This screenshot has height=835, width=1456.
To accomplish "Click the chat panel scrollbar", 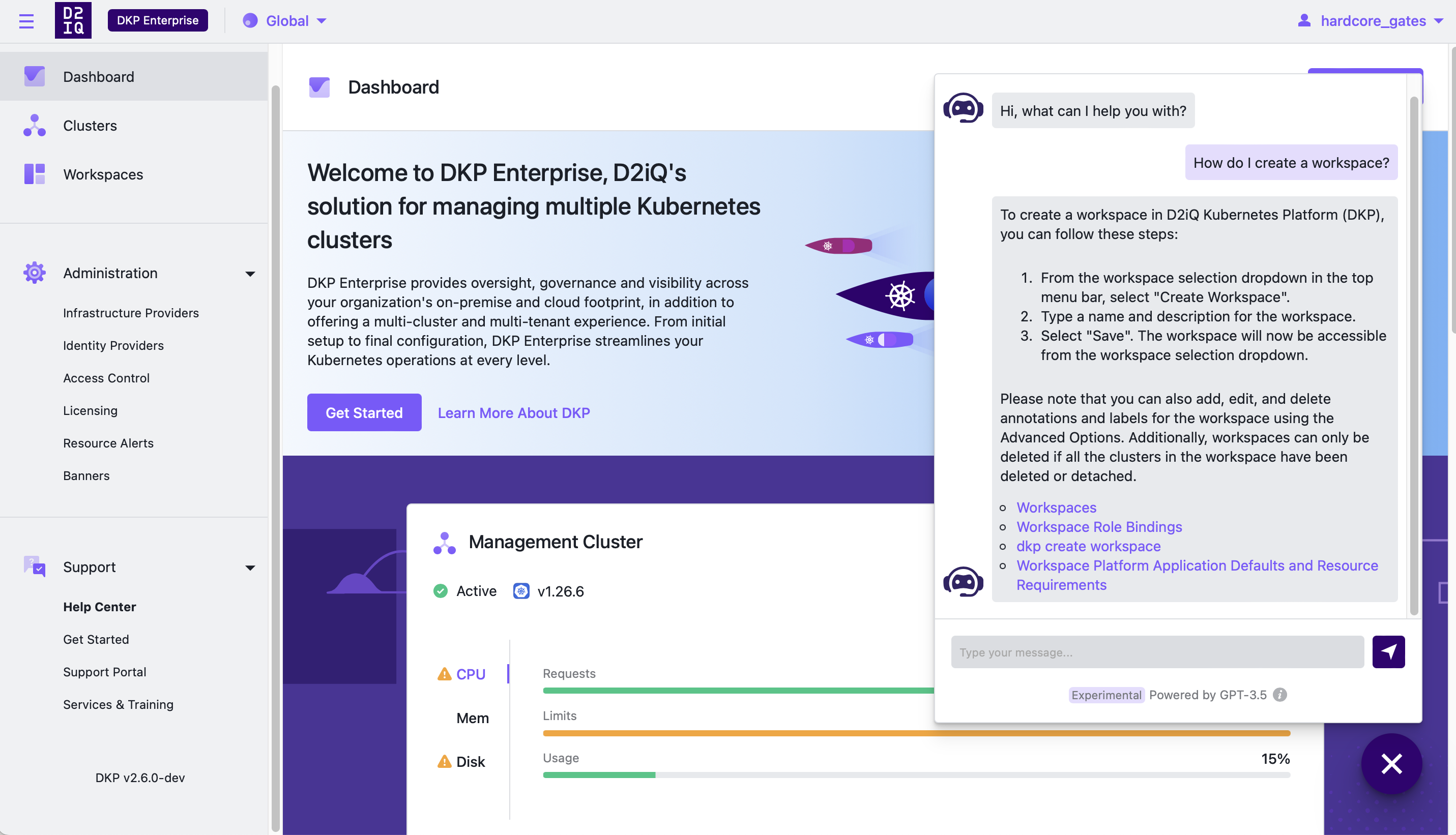I will pos(1414,355).
